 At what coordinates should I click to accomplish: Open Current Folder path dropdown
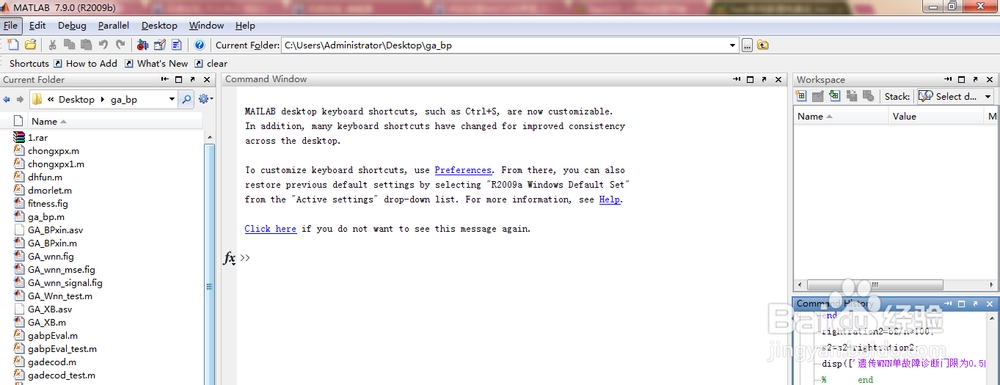[732, 45]
